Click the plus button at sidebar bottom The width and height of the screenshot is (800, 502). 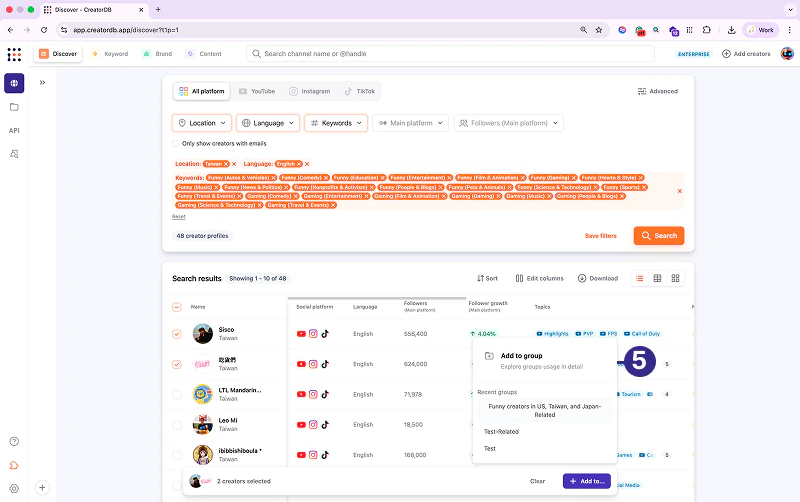[42, 488]
